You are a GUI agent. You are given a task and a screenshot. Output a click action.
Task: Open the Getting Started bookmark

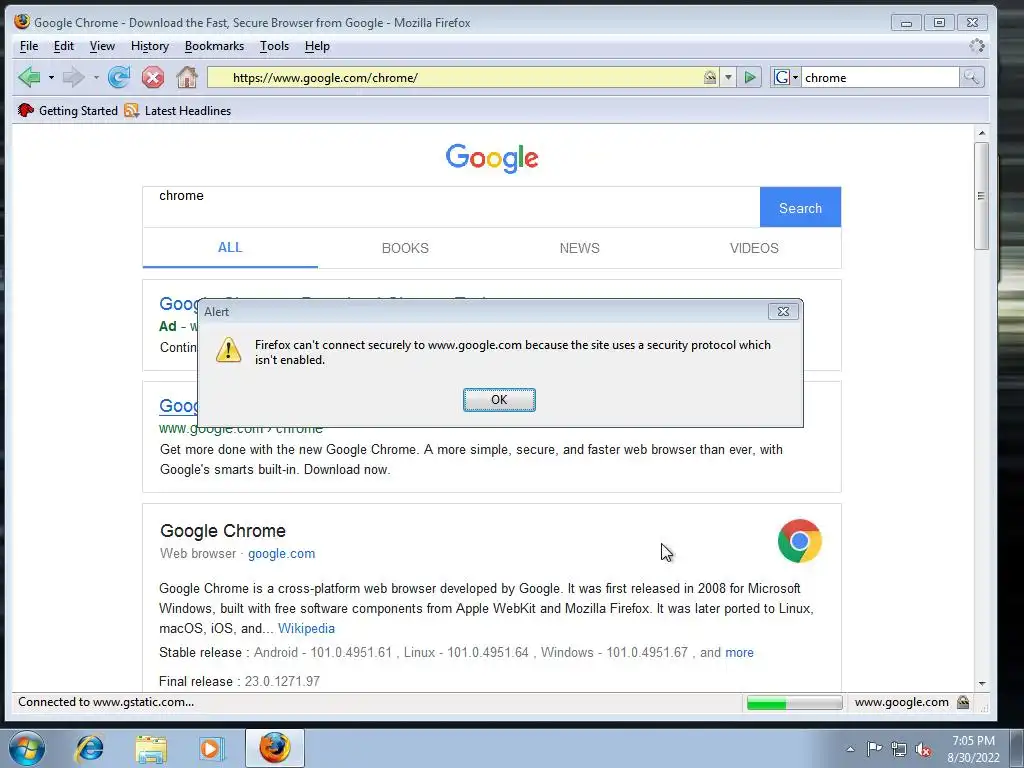pyautogui.click(x=68, y=110)
